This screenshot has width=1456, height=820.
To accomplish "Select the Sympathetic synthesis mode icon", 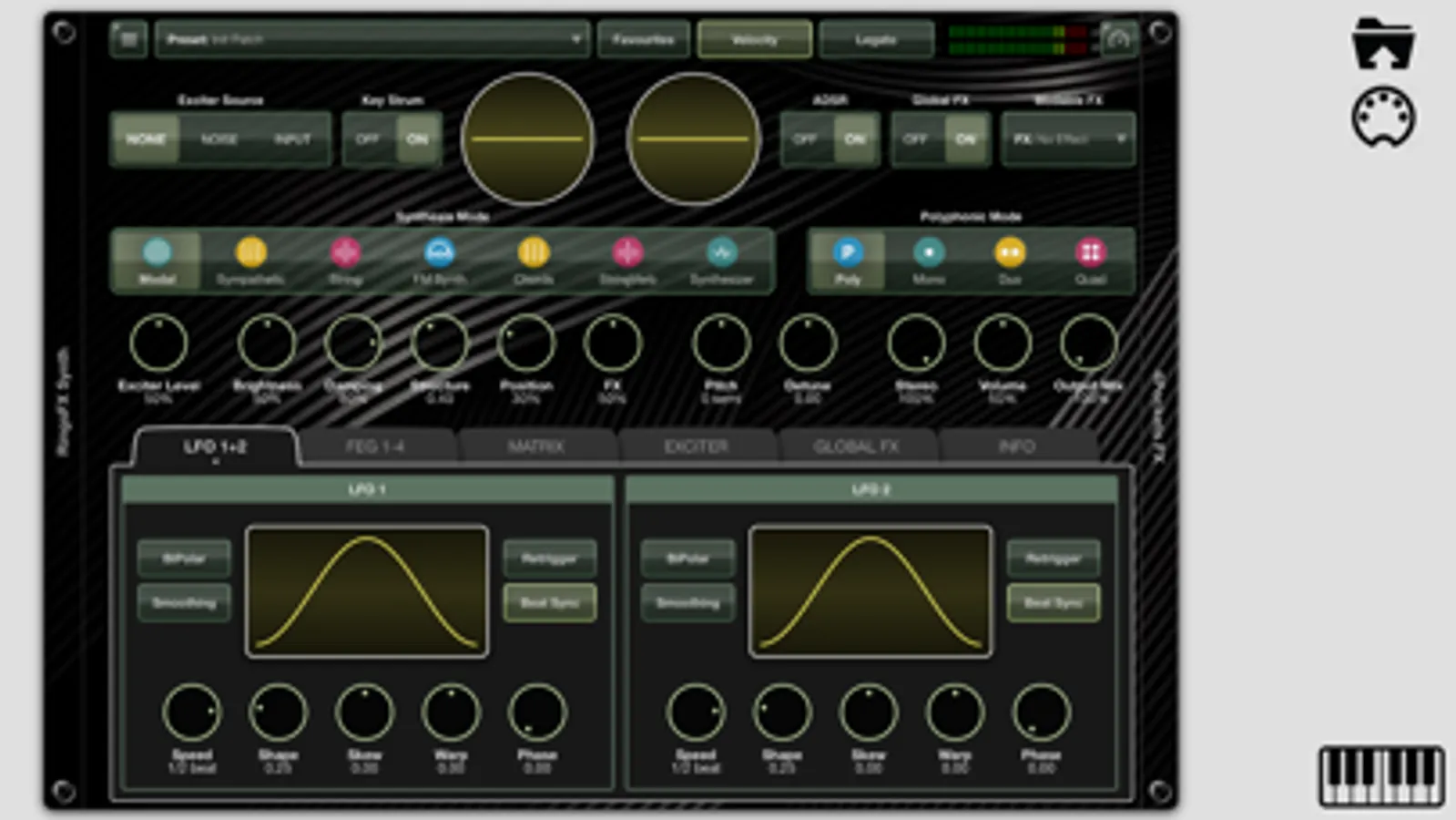I will pos(250,252).
